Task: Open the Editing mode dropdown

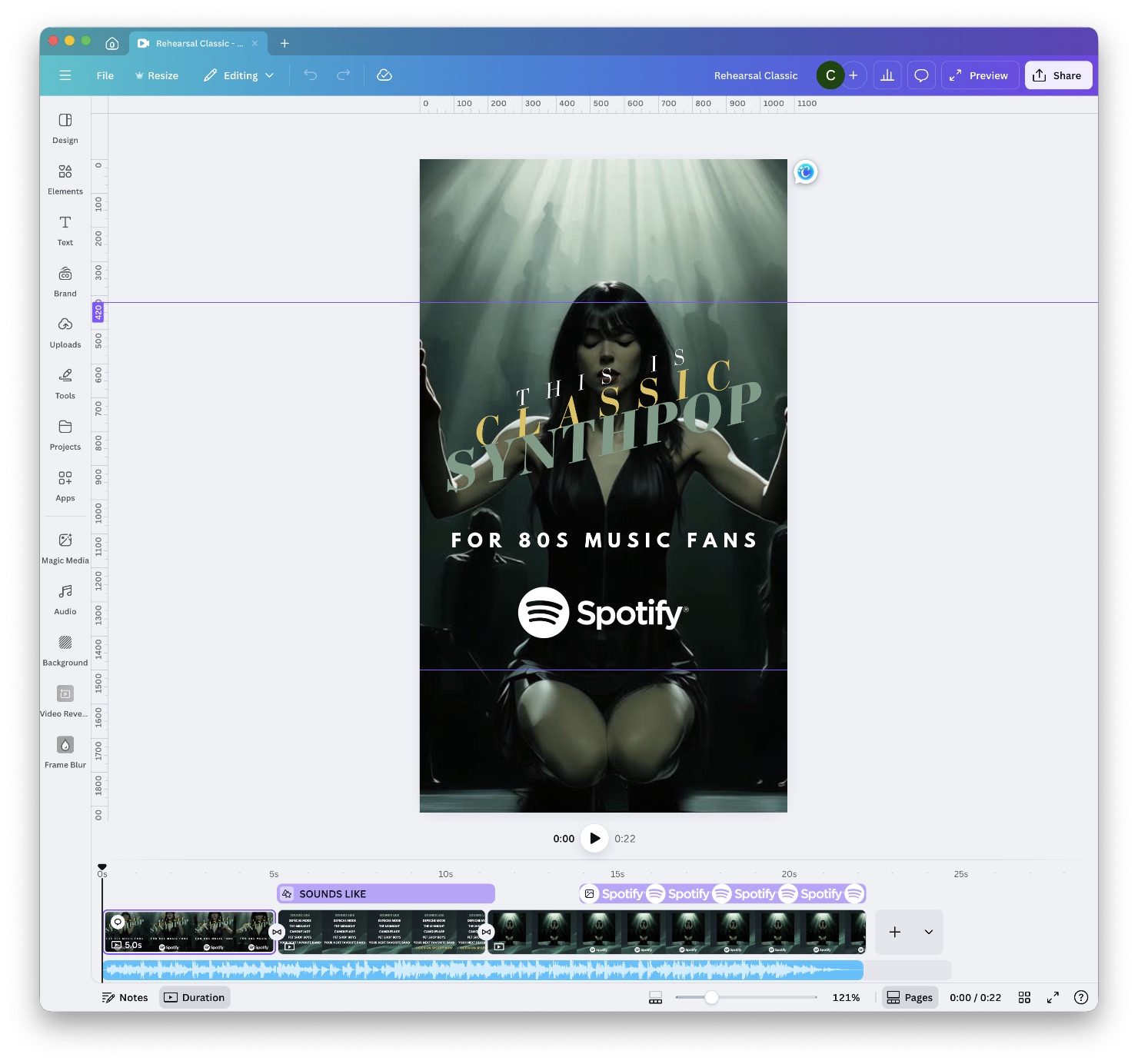Action: (x=238, y=75)
